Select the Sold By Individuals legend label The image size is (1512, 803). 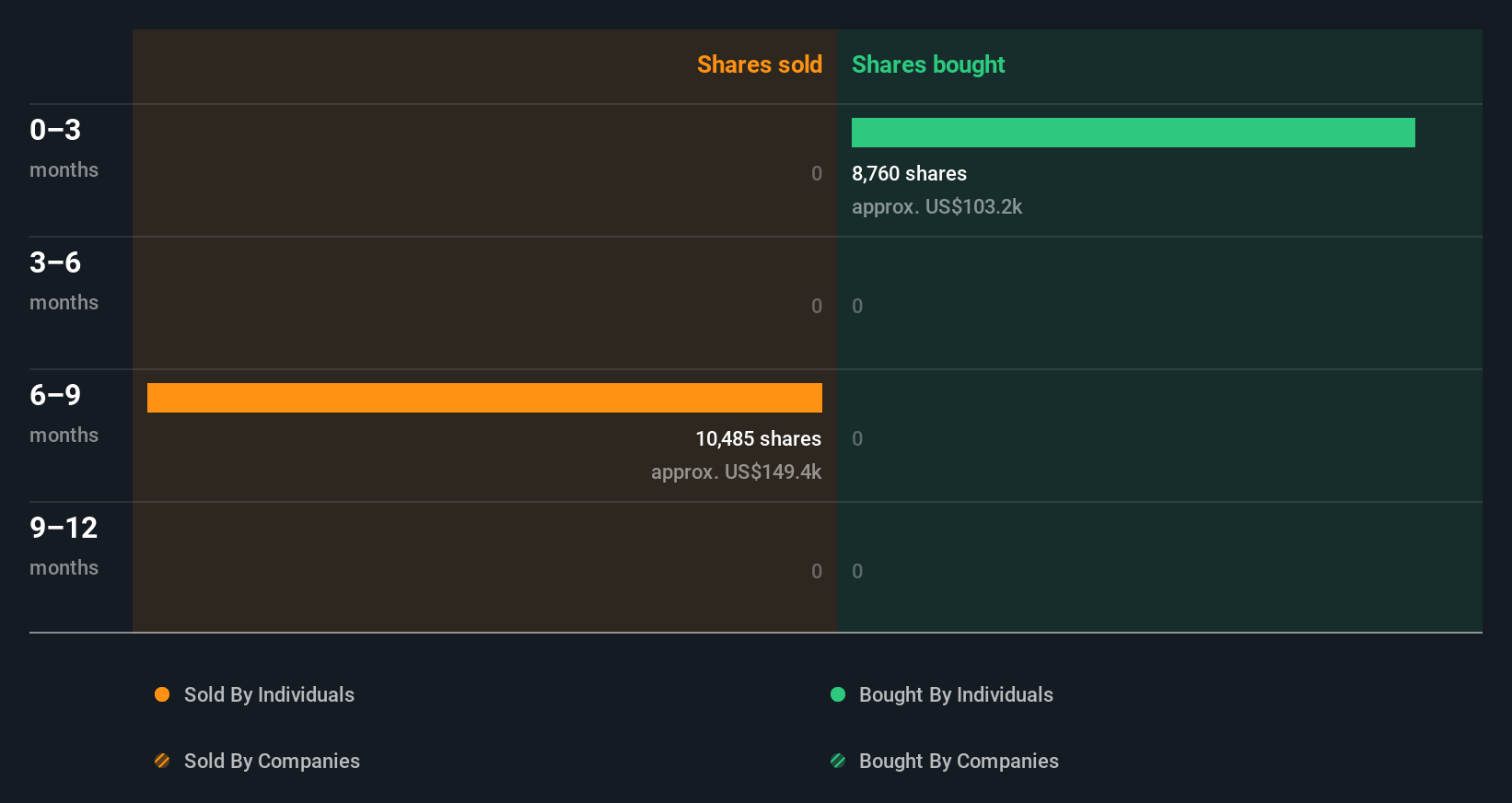[269, 694]
